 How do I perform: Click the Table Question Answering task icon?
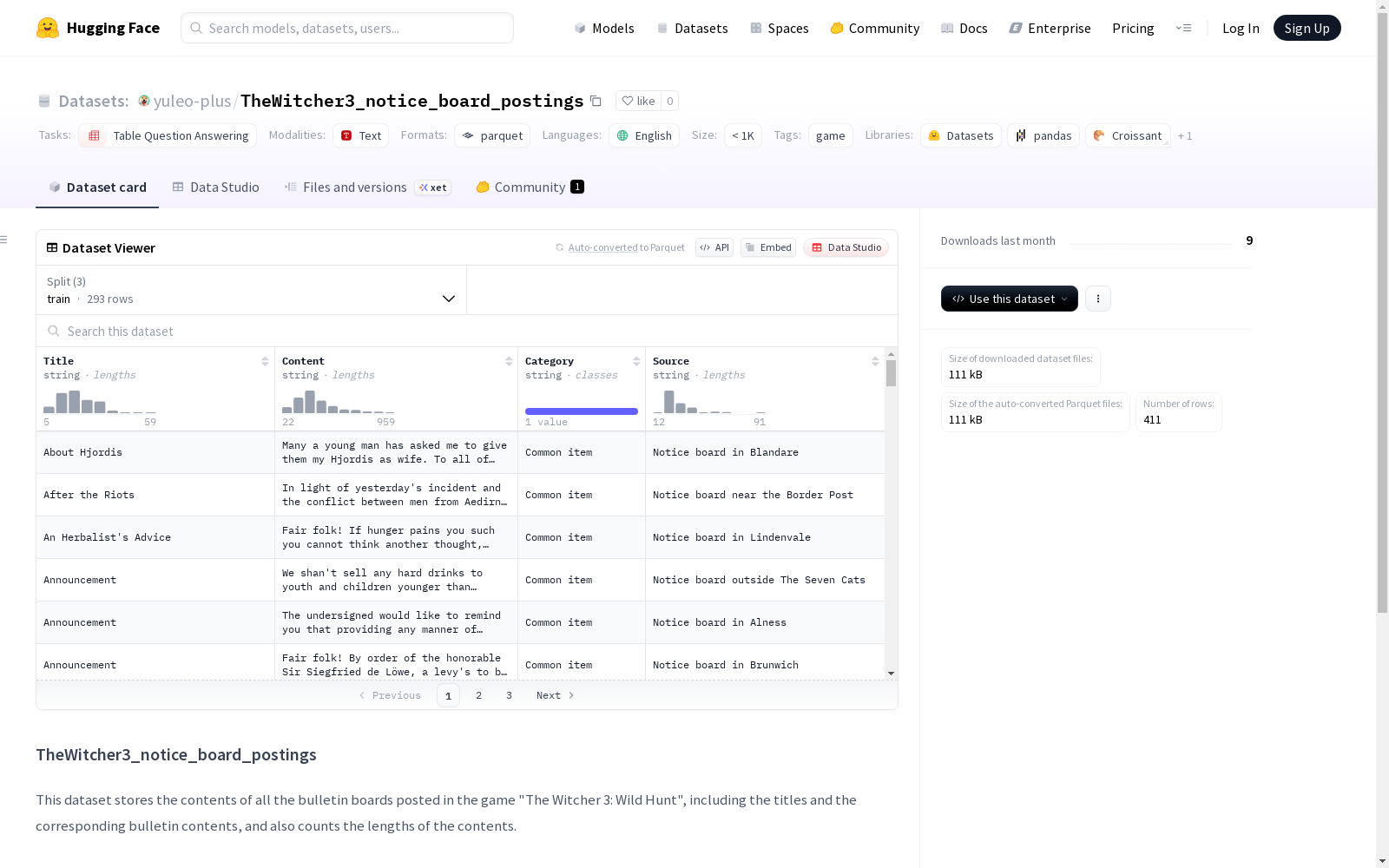(x=94, y=135)
